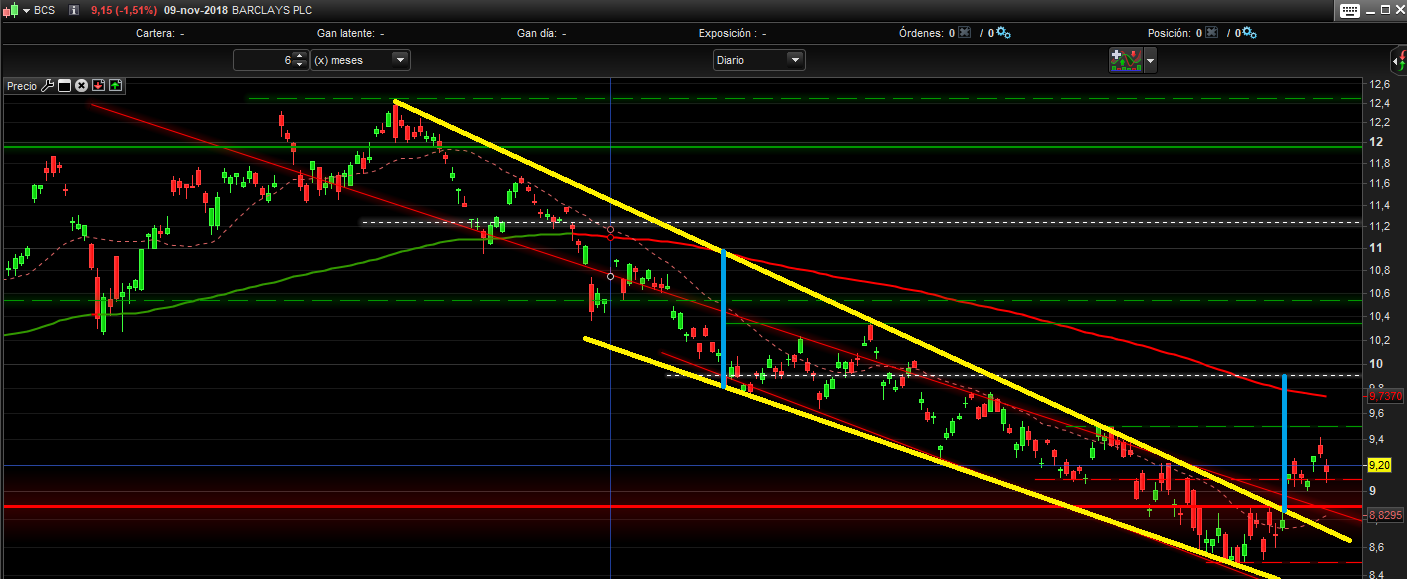1407x579 pixels.
Task: Remove the Precio panel with X icon
Action: [82, 86]
